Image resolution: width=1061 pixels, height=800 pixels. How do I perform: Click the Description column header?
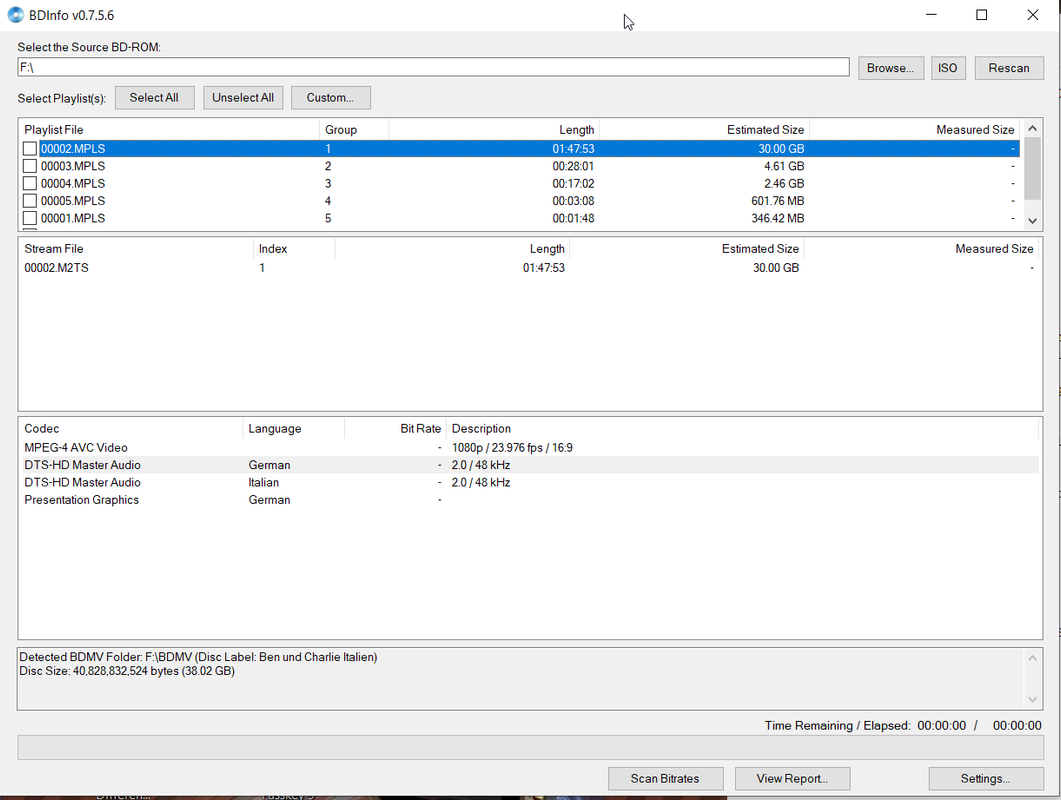(742, 428)
